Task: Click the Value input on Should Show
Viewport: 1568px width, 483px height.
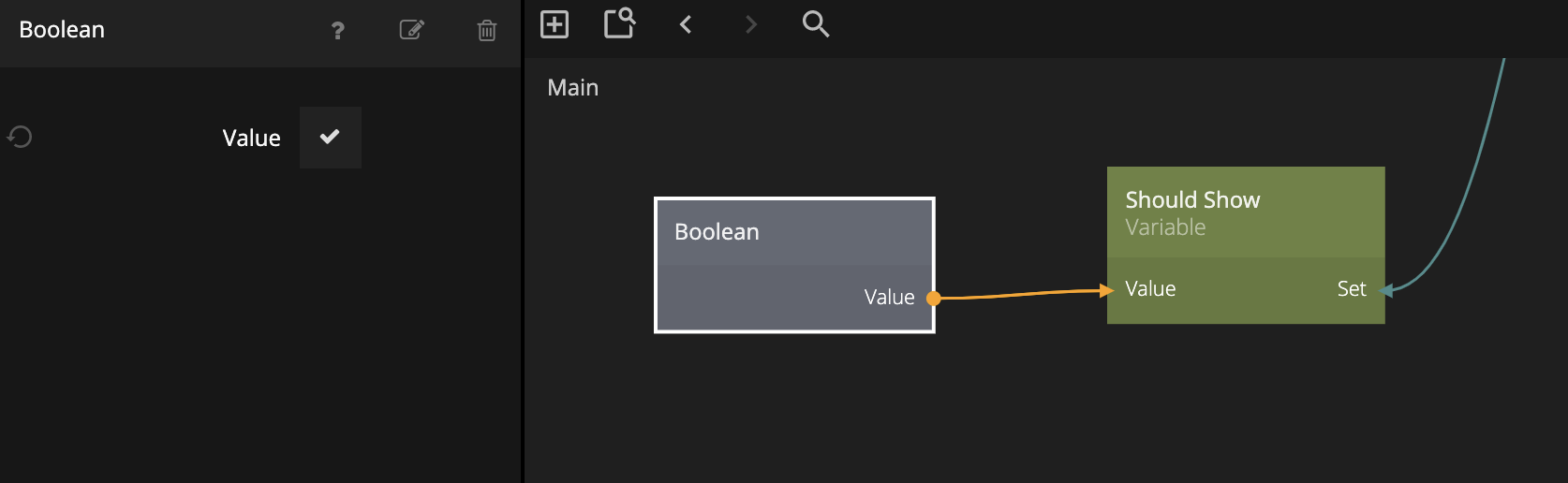Action: (1150, 289)
